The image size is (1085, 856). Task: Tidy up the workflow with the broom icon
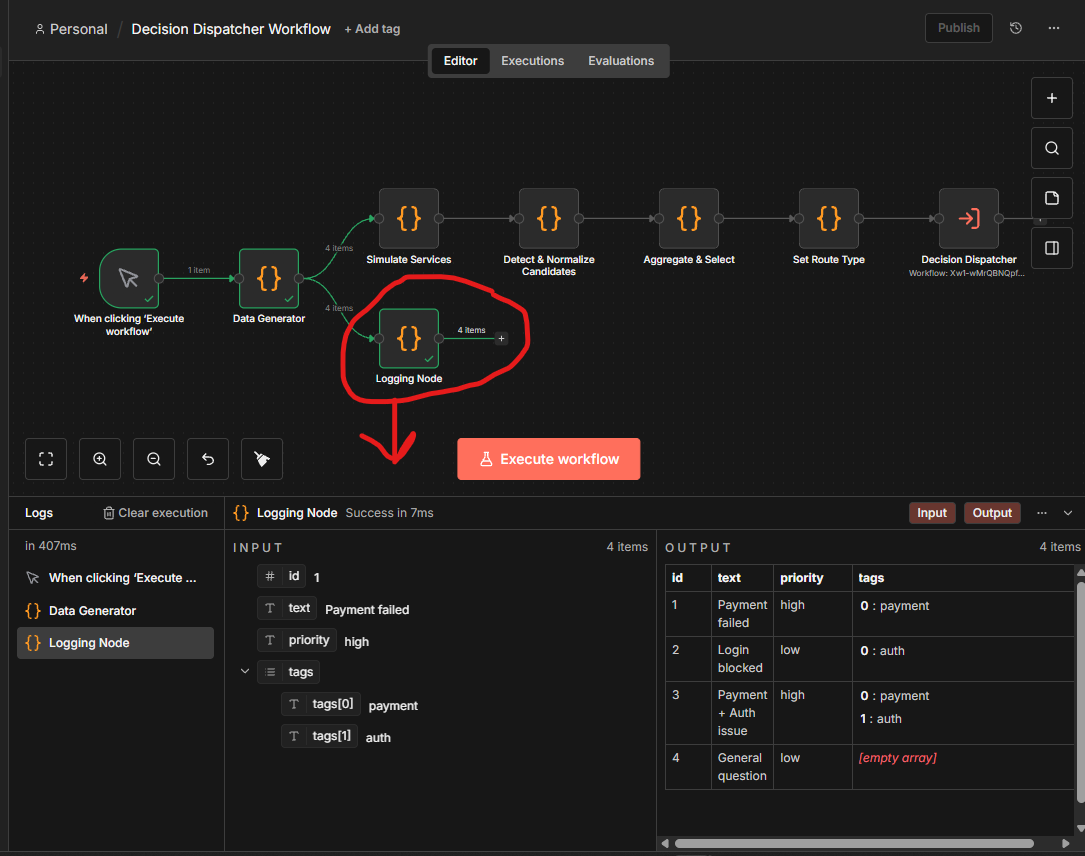coord(261,458)
